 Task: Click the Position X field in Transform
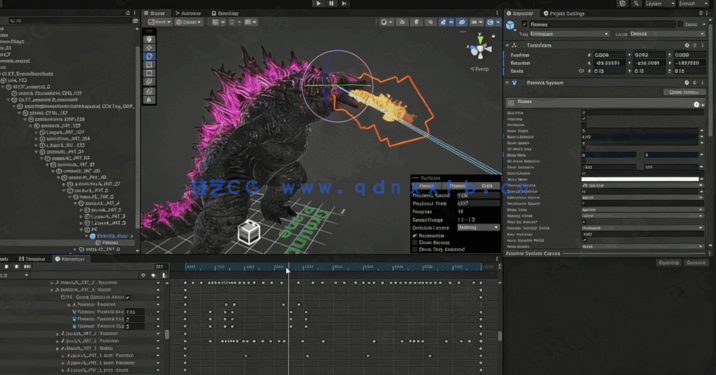click(609, 55)
